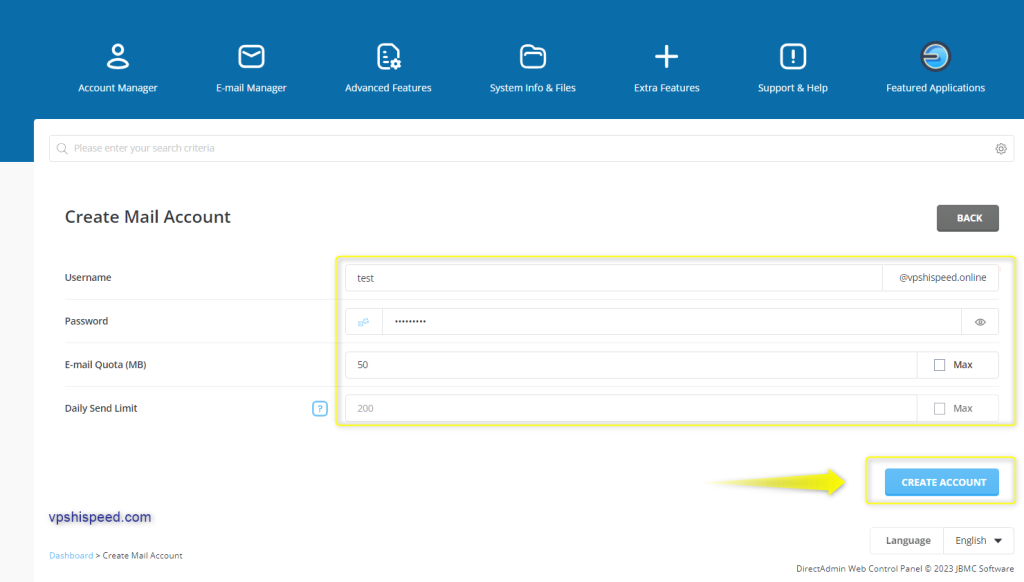Follow the Dashboard breadcrumb link

(70, 555)
